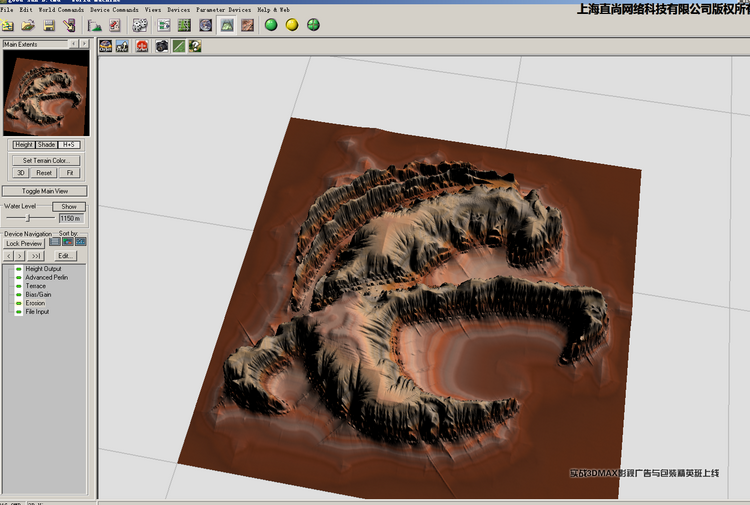The height and width of the screenshot is (505, 750).
Task: Go to previous device with < button
Action: point(9,256)
